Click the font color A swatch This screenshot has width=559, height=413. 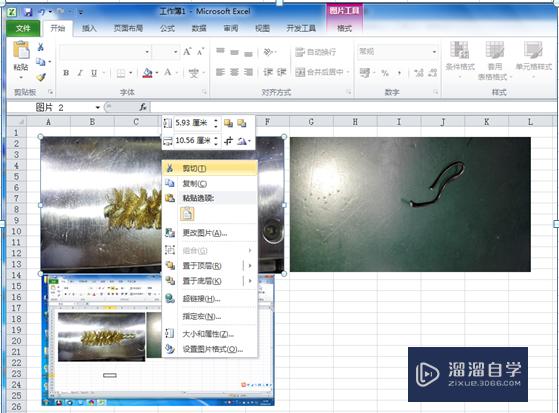pyautogui.click(x=168, y=73)
